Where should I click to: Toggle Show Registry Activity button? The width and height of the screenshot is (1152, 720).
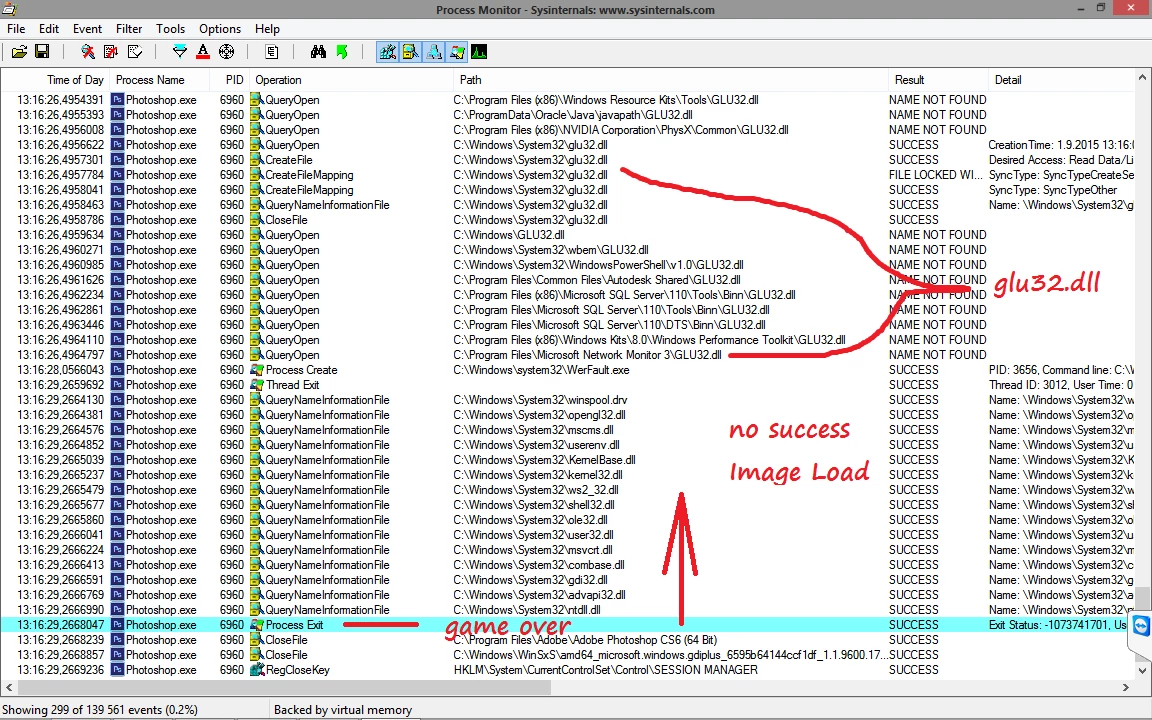tap(387, 51)
